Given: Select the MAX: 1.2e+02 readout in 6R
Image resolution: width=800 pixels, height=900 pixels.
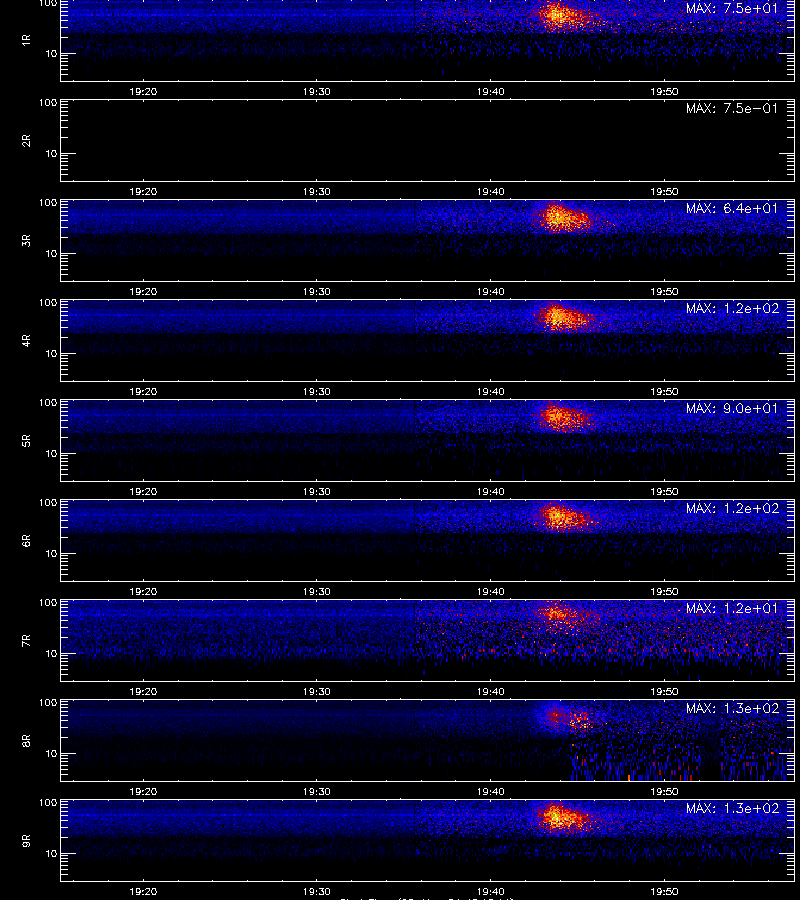Looking at the screenshot, I should (732, 509).
